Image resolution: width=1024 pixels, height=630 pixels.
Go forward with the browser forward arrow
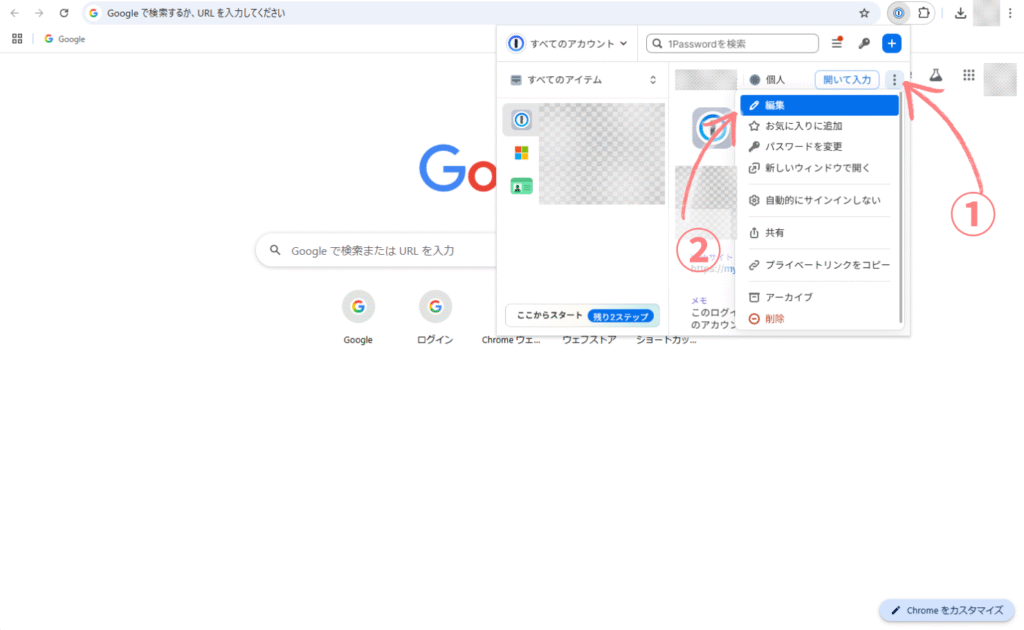(39, 13)
